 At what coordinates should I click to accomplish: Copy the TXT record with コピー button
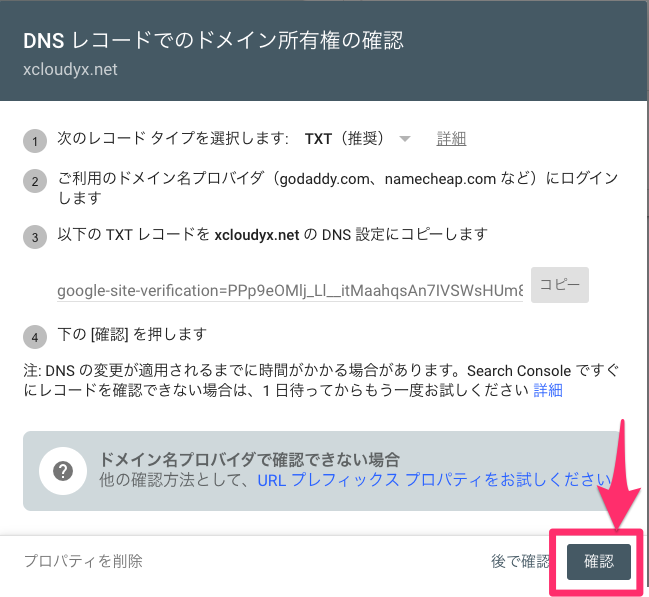click(560, 285)
